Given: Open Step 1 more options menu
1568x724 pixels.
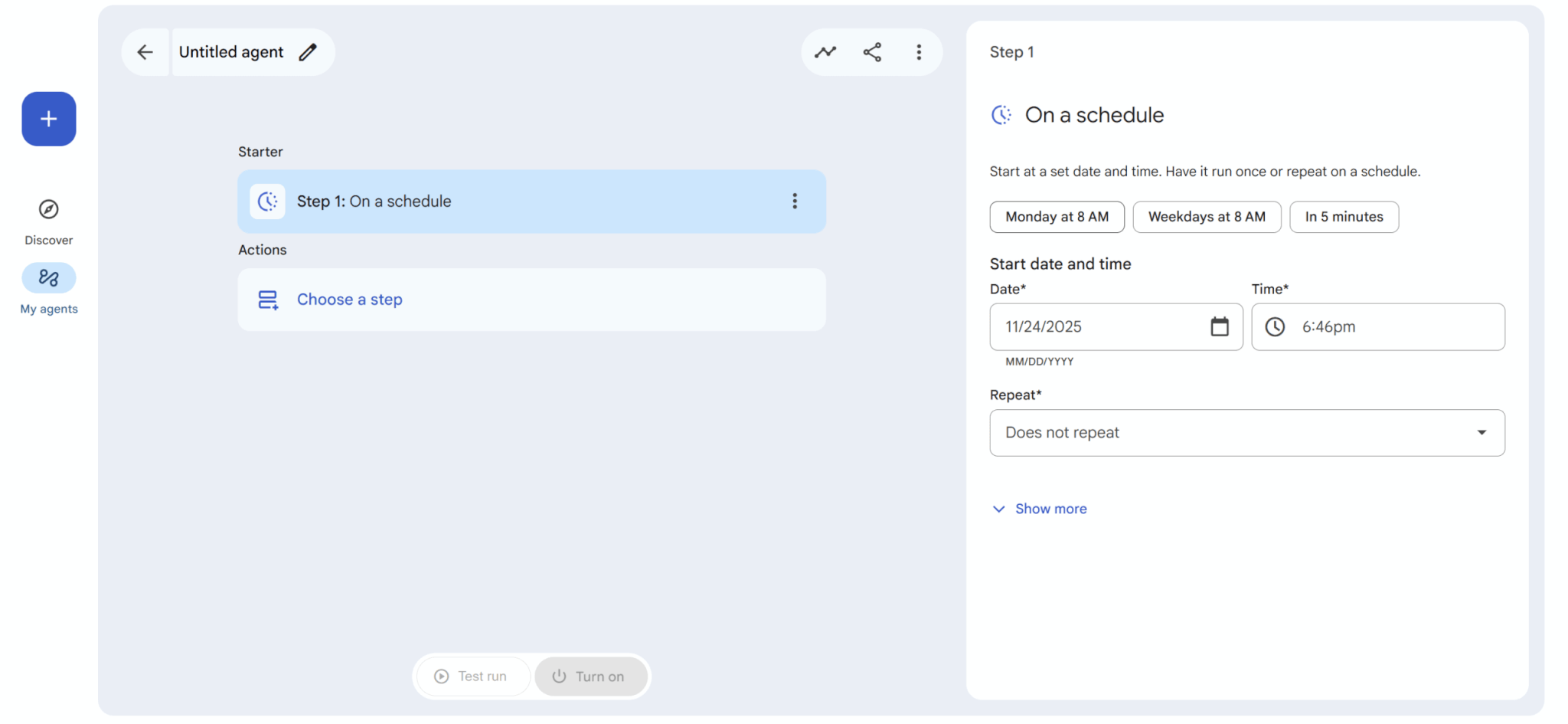Looking at the screenshot, I should 795,201.
